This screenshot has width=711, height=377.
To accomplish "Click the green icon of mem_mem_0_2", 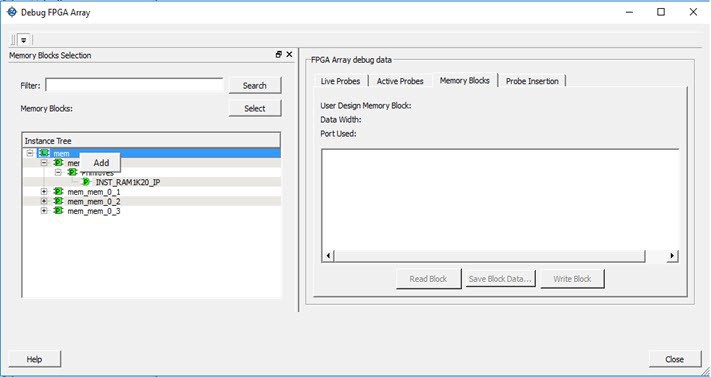I will click(58, 201).
